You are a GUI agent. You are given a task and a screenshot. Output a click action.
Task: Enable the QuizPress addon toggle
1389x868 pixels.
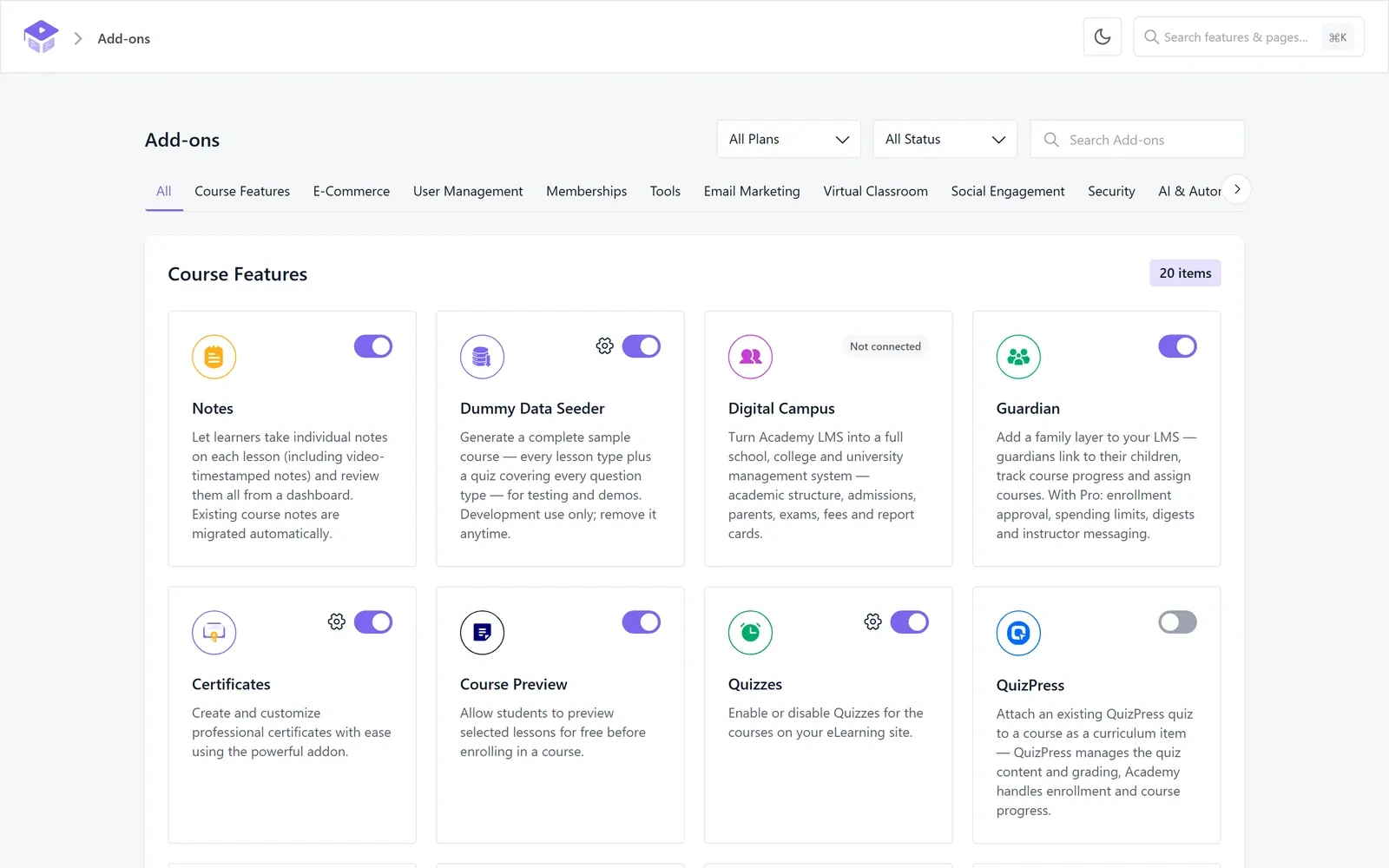[1178, 622]
